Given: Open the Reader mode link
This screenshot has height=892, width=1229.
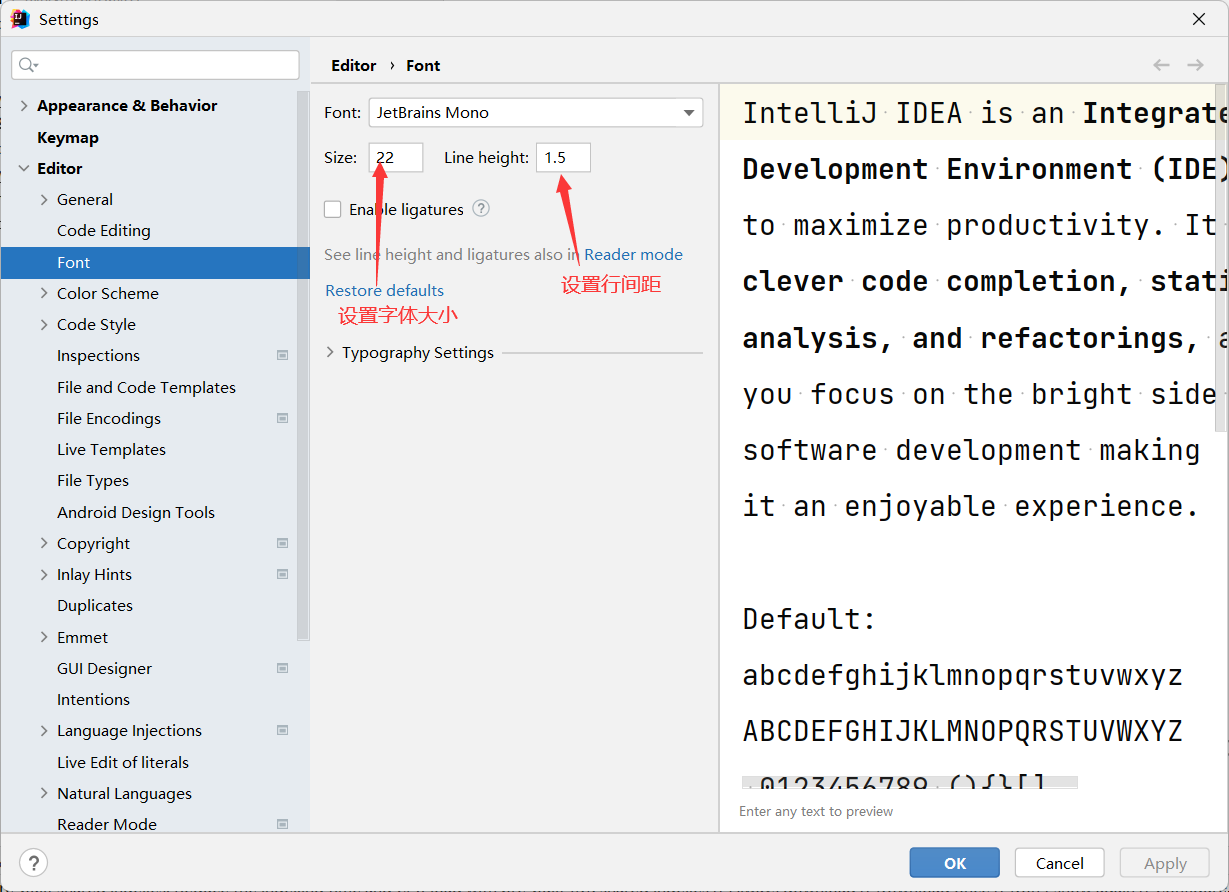Looking at the screenshot, I should (x=633, y=254).
